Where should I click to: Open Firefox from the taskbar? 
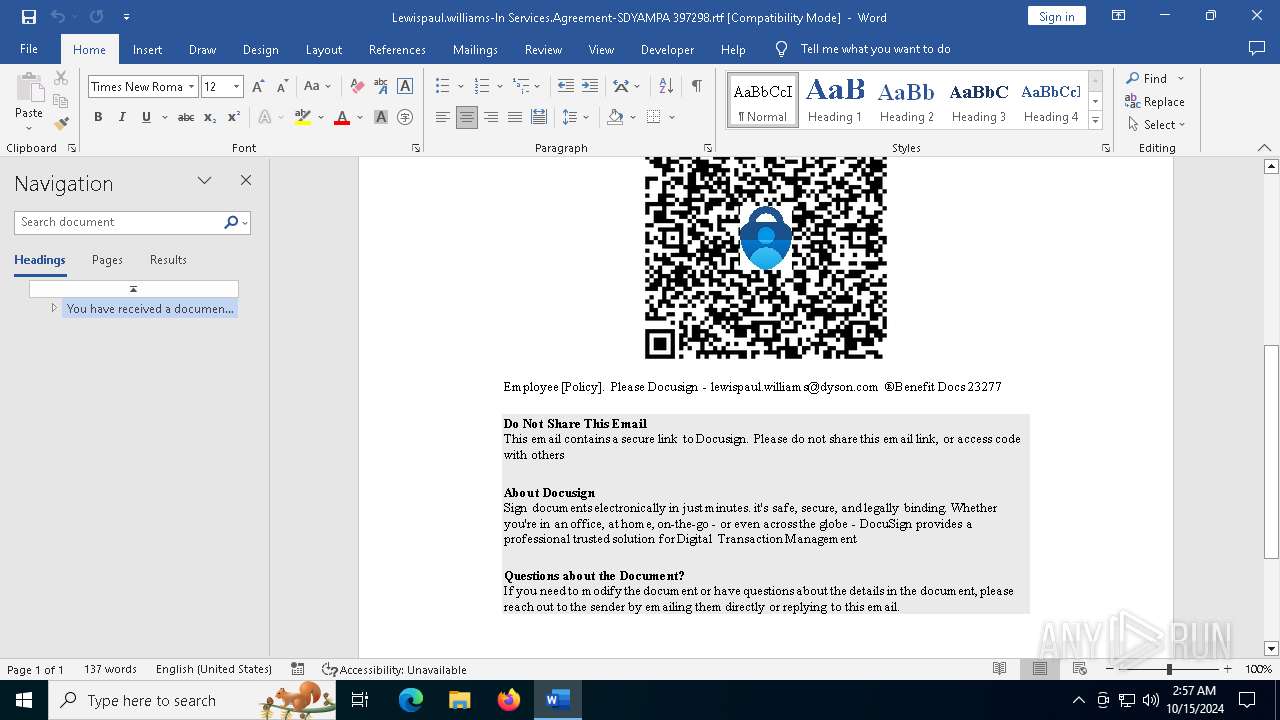(509, 700)
